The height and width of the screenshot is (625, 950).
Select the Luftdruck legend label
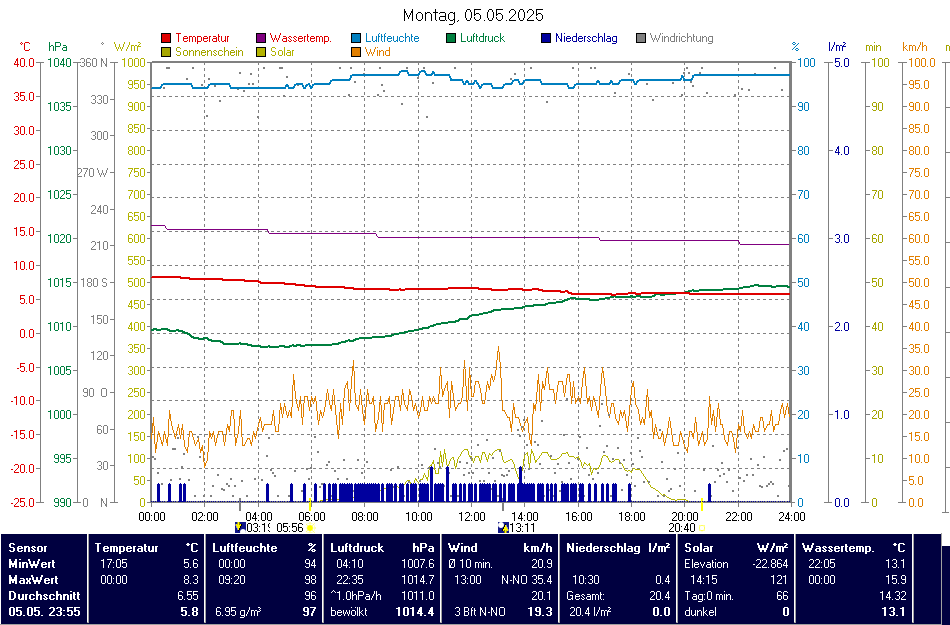pyautogui.click(x=482, y=38)
